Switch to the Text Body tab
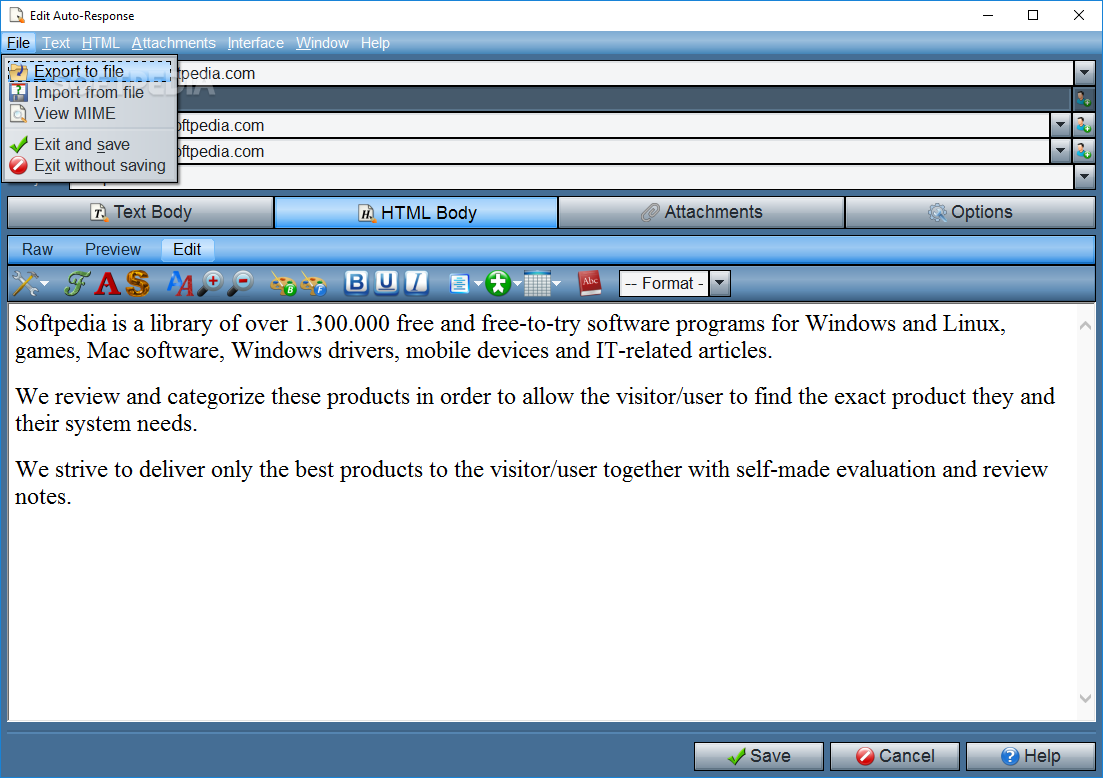 141,212
